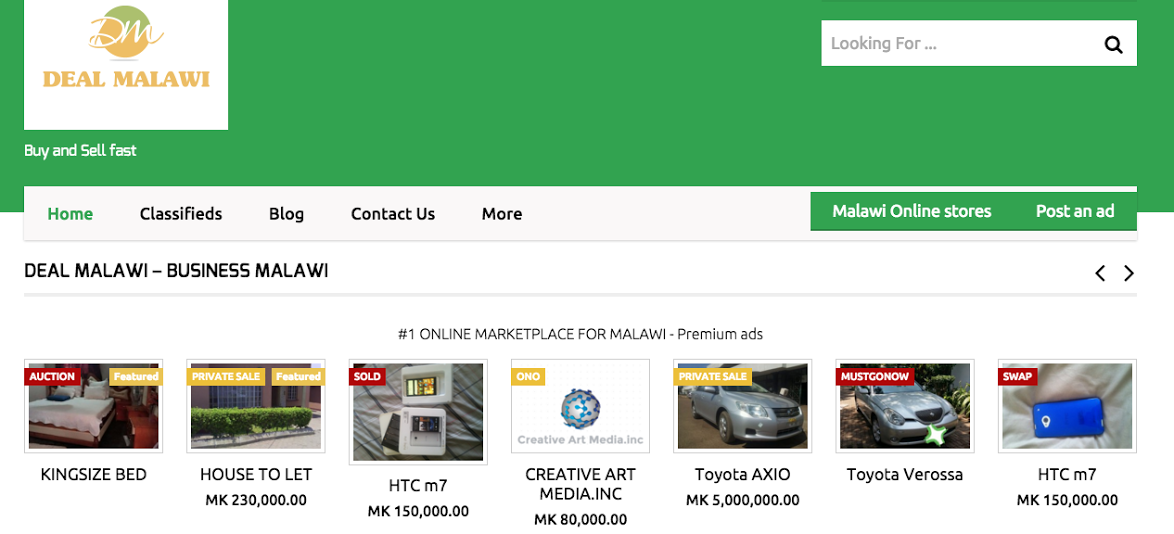Focus the Looking For search field
Screen dimensions: 1174x534
click(x=955, y=44)
